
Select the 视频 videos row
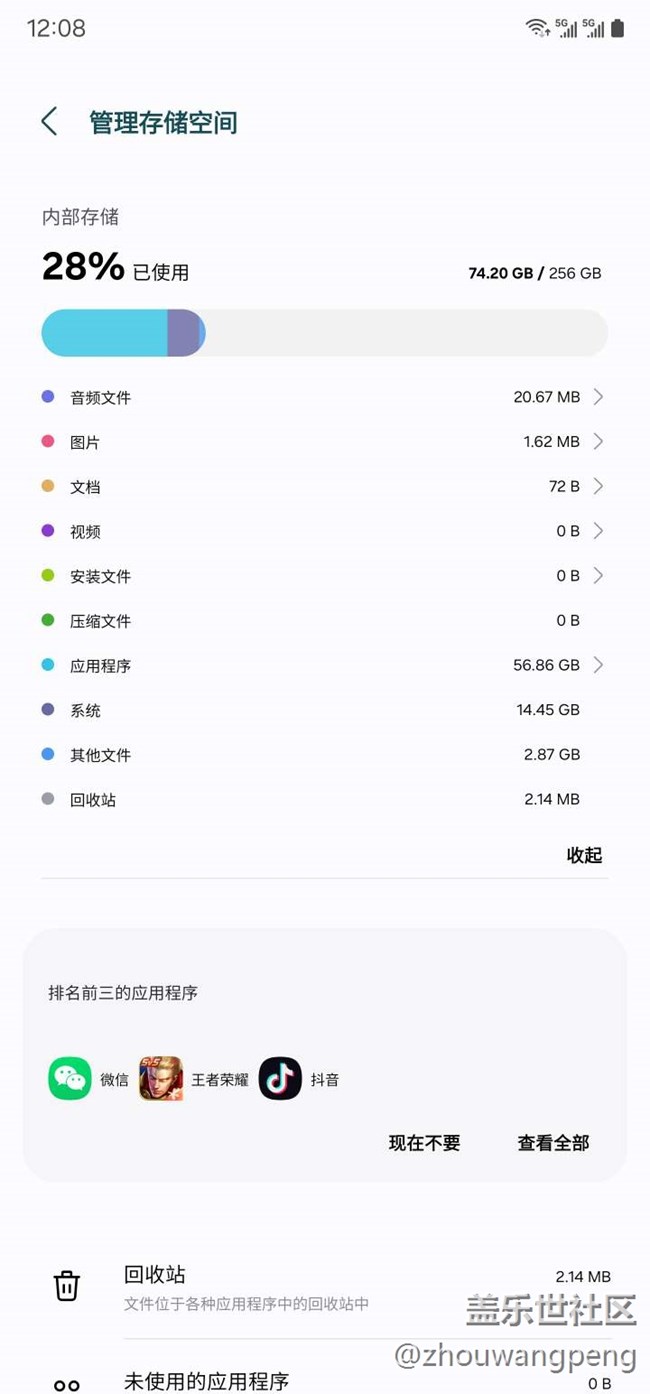click(x=324, y=531)
